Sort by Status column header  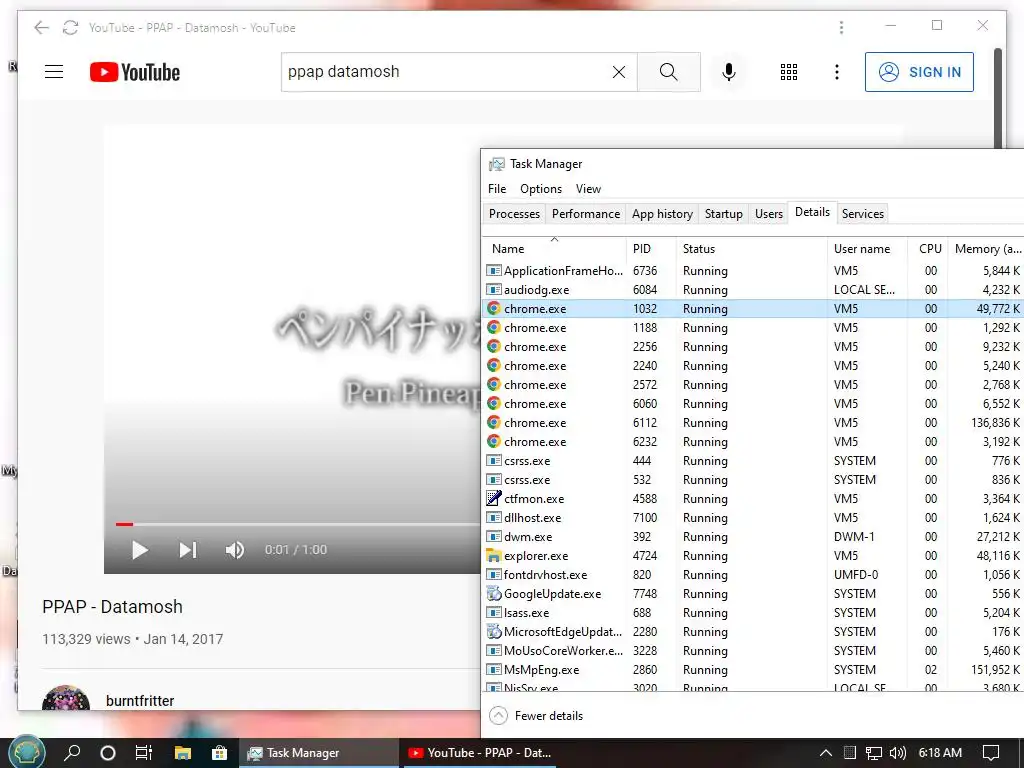[x=751, y=248]
